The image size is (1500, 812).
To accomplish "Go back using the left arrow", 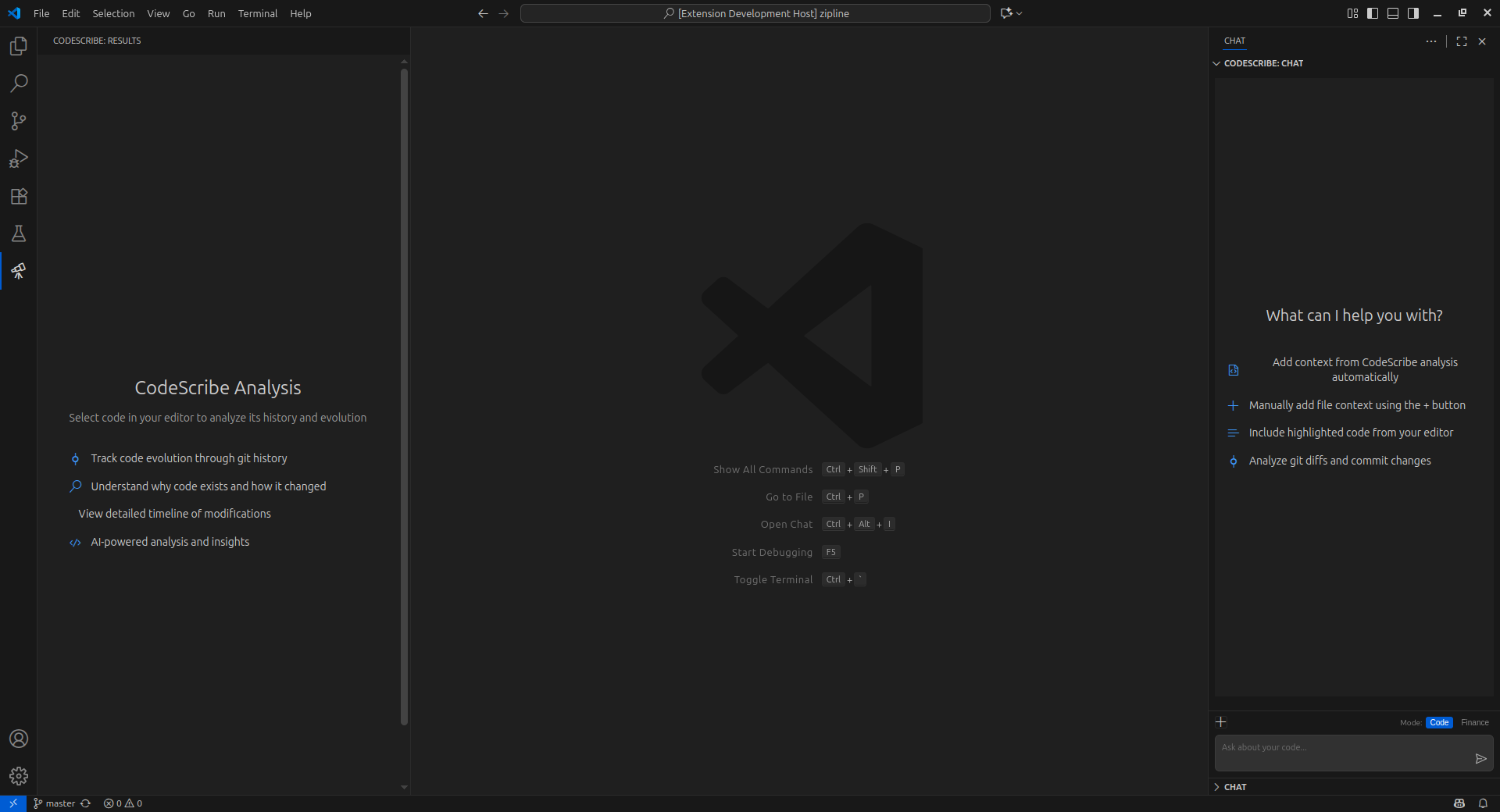I will (483, 13).
